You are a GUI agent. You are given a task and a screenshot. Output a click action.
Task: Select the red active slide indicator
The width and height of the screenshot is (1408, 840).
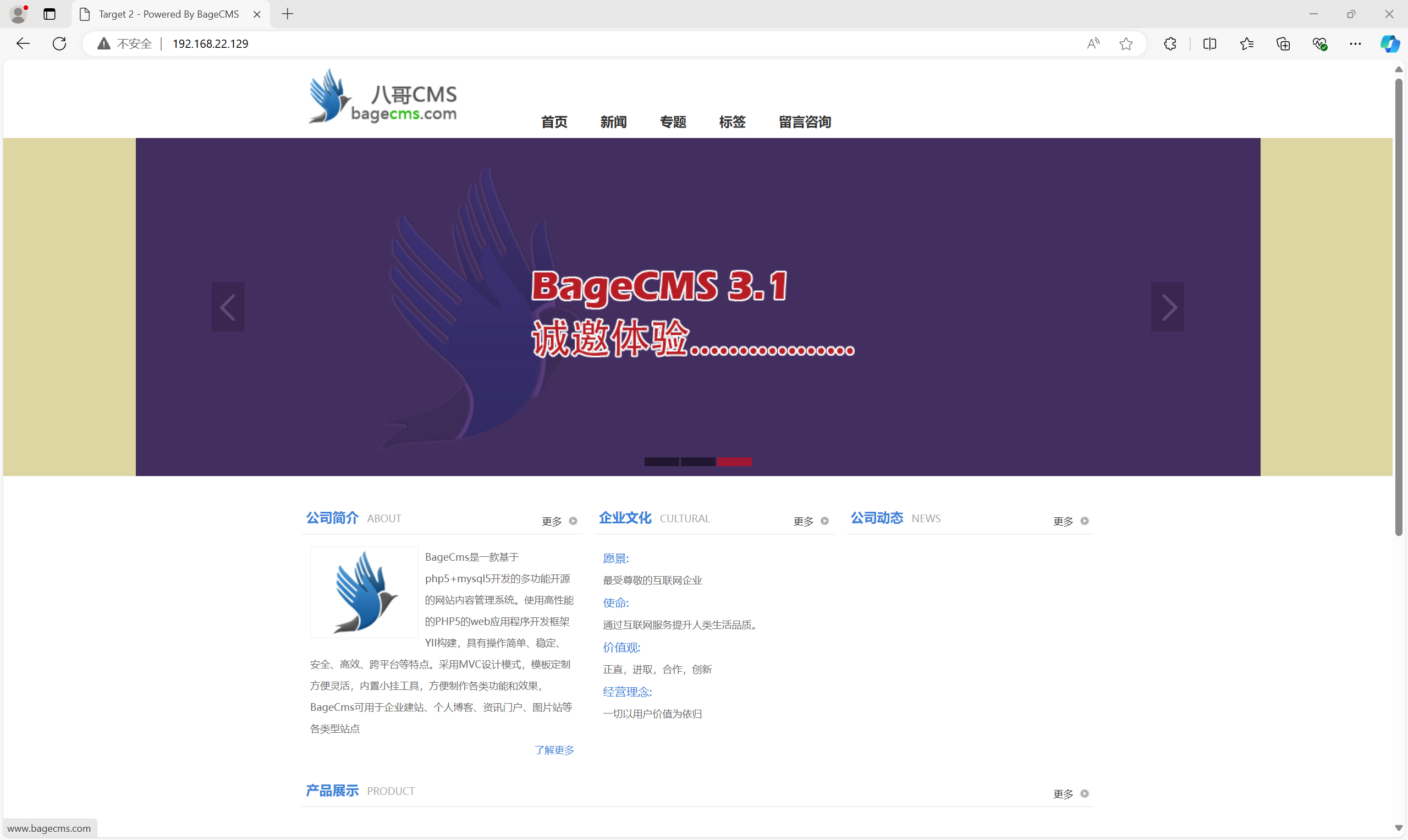pos(734,462)
